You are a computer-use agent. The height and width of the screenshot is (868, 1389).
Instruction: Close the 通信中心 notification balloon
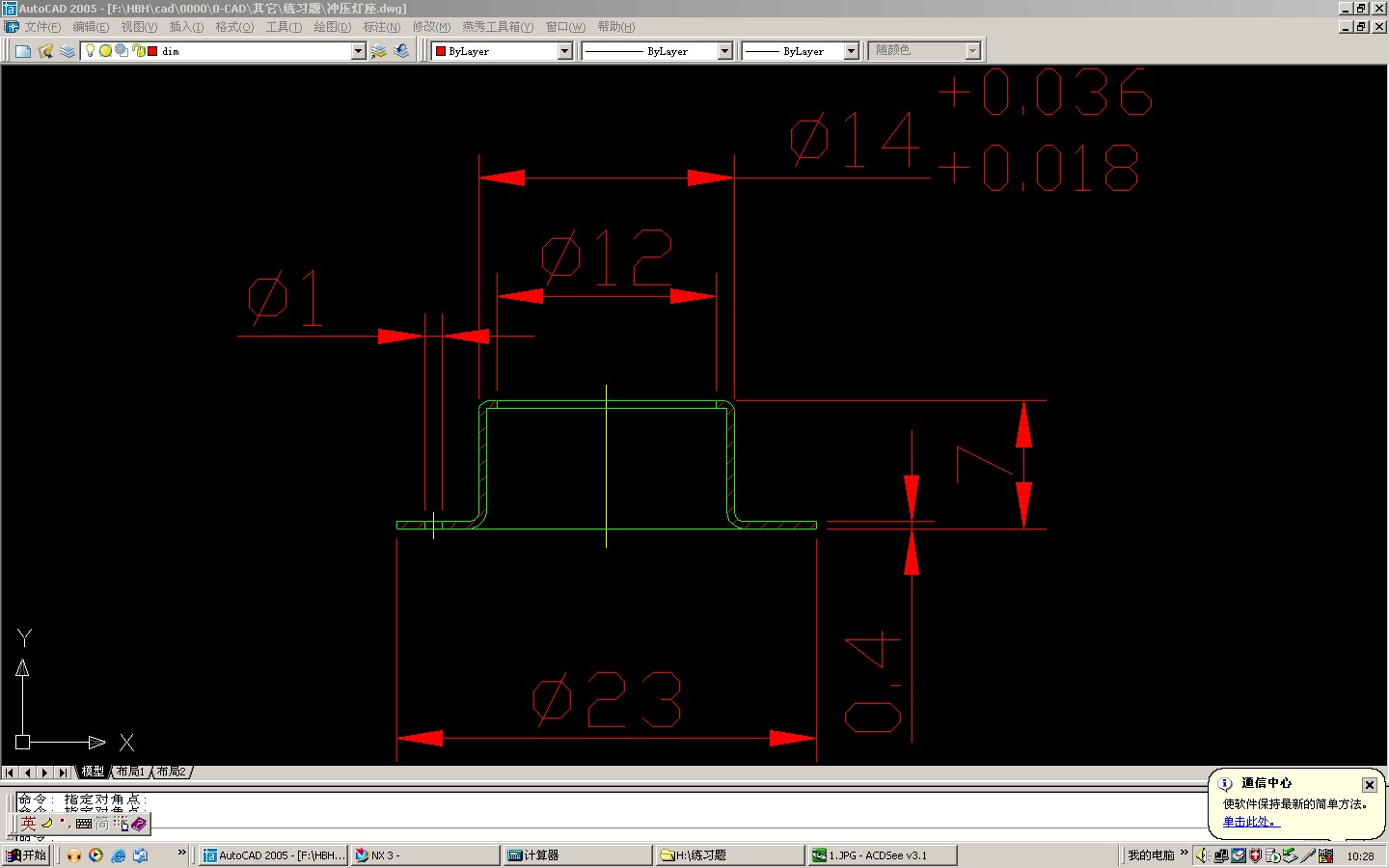1369,785
